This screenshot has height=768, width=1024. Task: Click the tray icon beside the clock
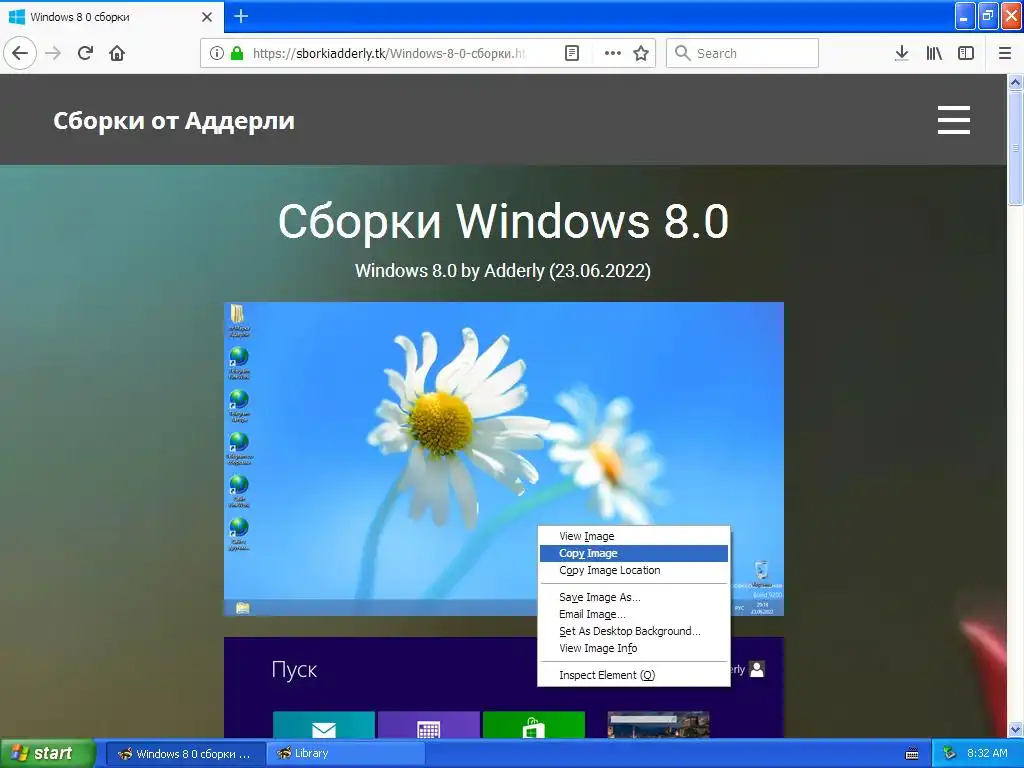click(949, 754)
